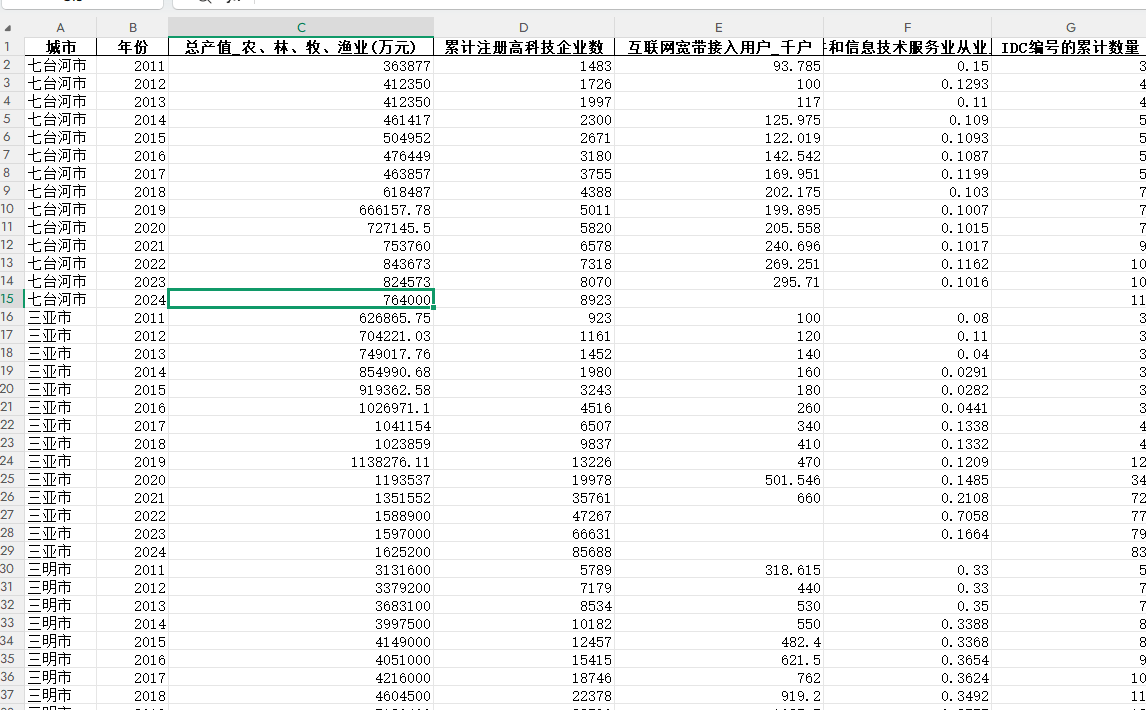The height and width of the screenshot is (710, 1146).
Task: Select cell 666157.78
Action: [x=300, y=210]
